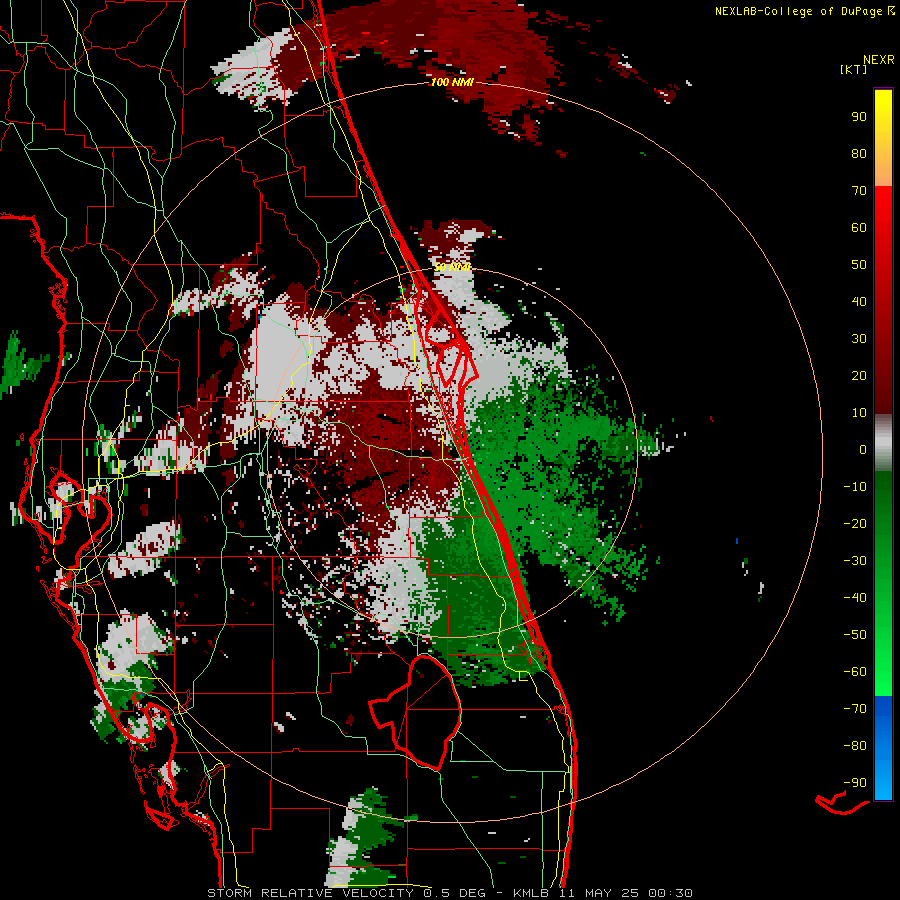This screenshot has width=900, height=900.
Task: Click the 11 MAY 25 date text
Action: pyautogui.click(x=599, y=893)
